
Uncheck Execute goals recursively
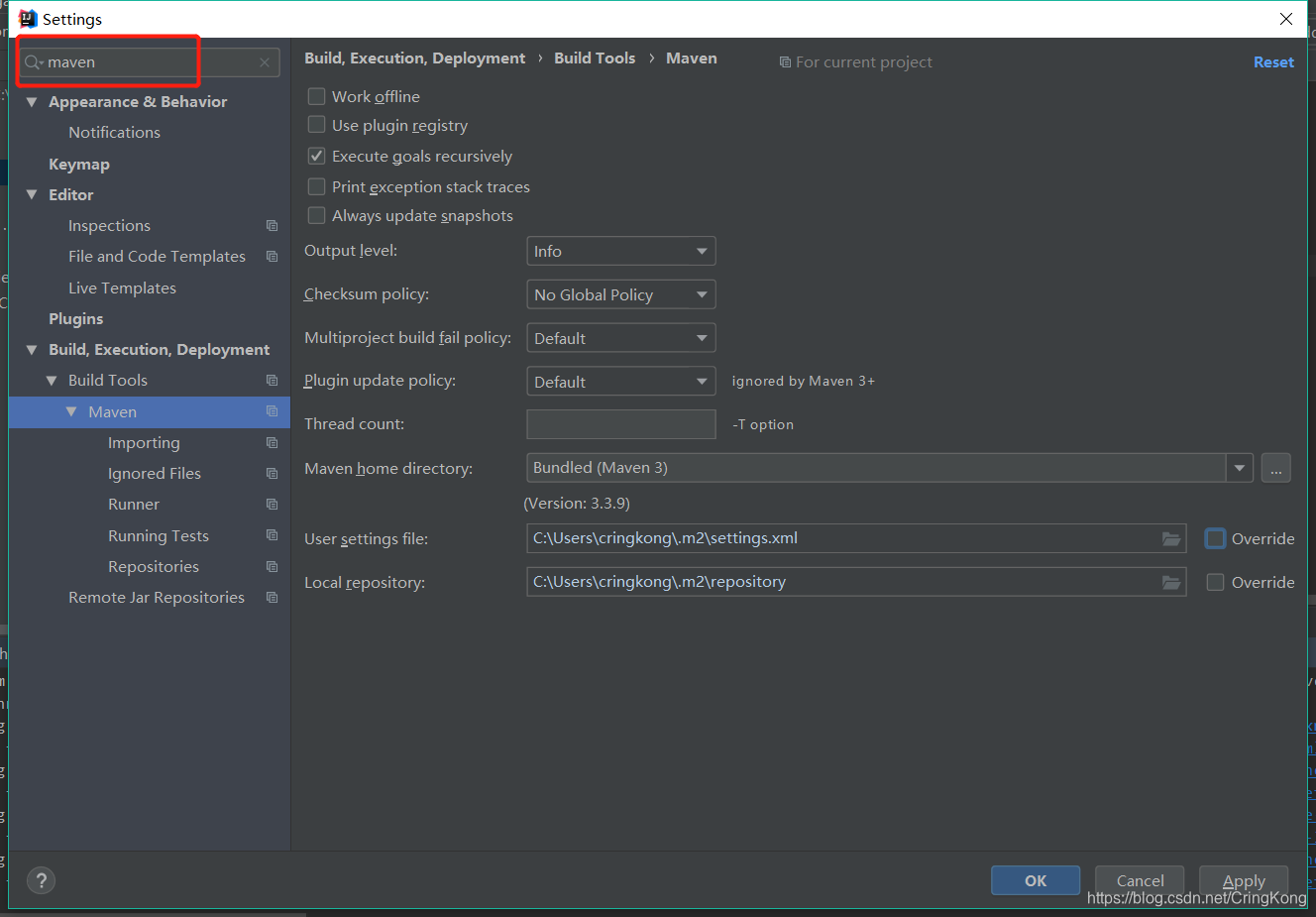pos(316,156)
